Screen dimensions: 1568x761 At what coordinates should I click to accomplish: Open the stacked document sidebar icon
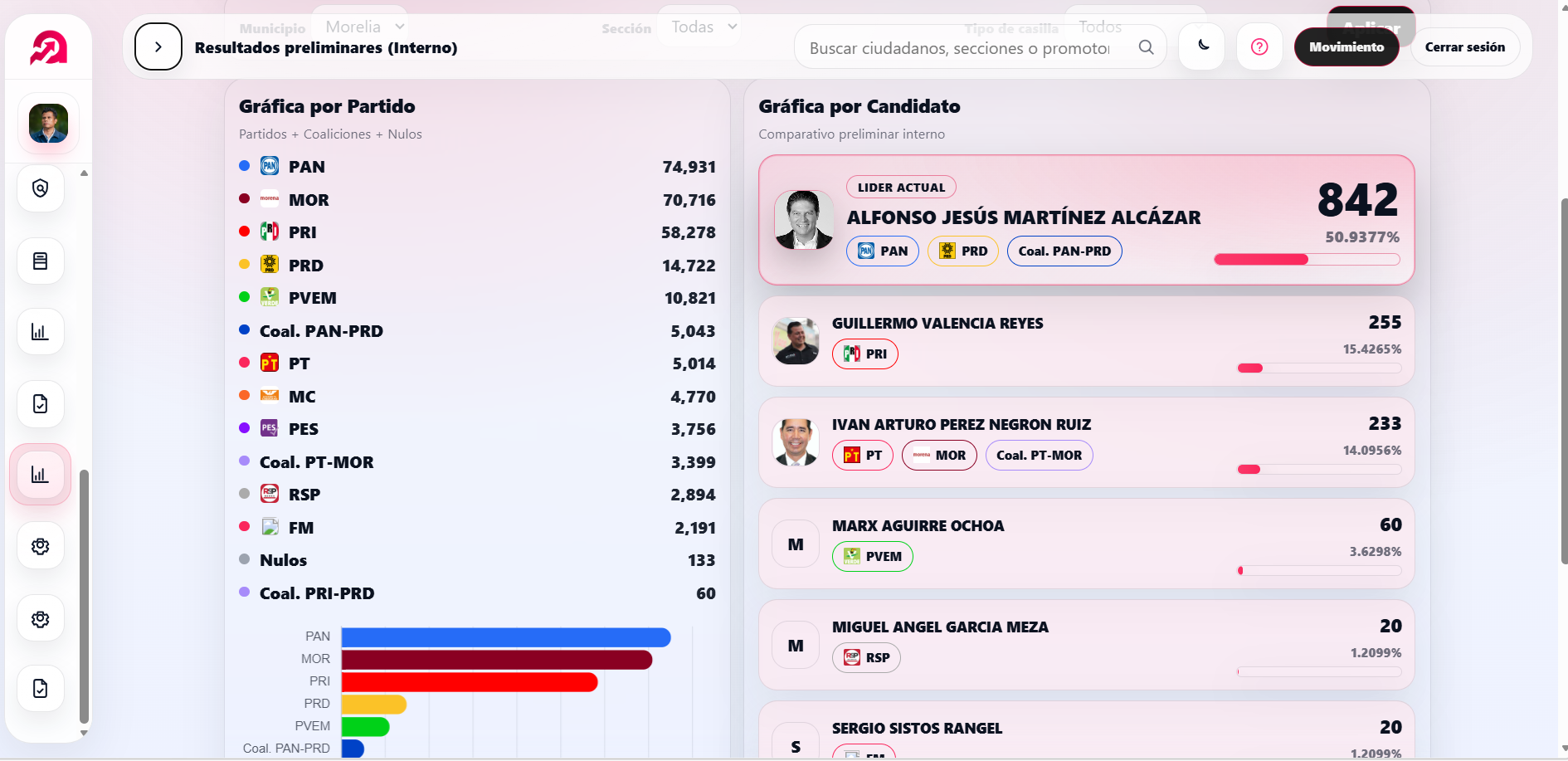click(41, 261)
